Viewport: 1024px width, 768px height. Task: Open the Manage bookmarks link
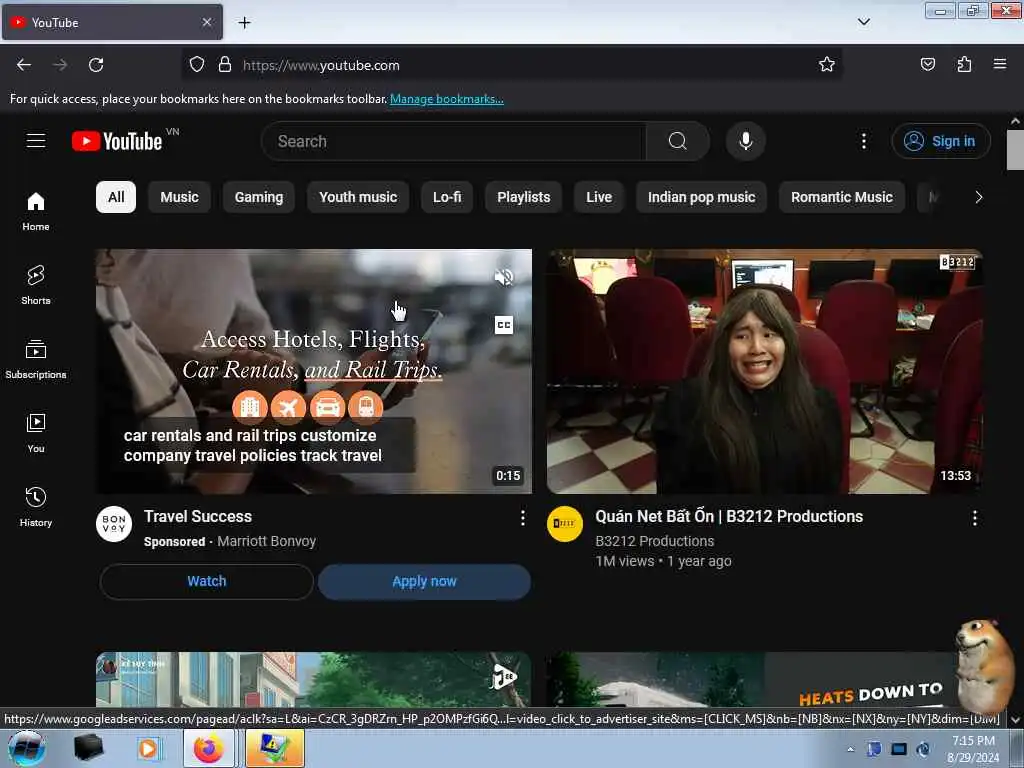pyautogui.click(x=447, y=99)
